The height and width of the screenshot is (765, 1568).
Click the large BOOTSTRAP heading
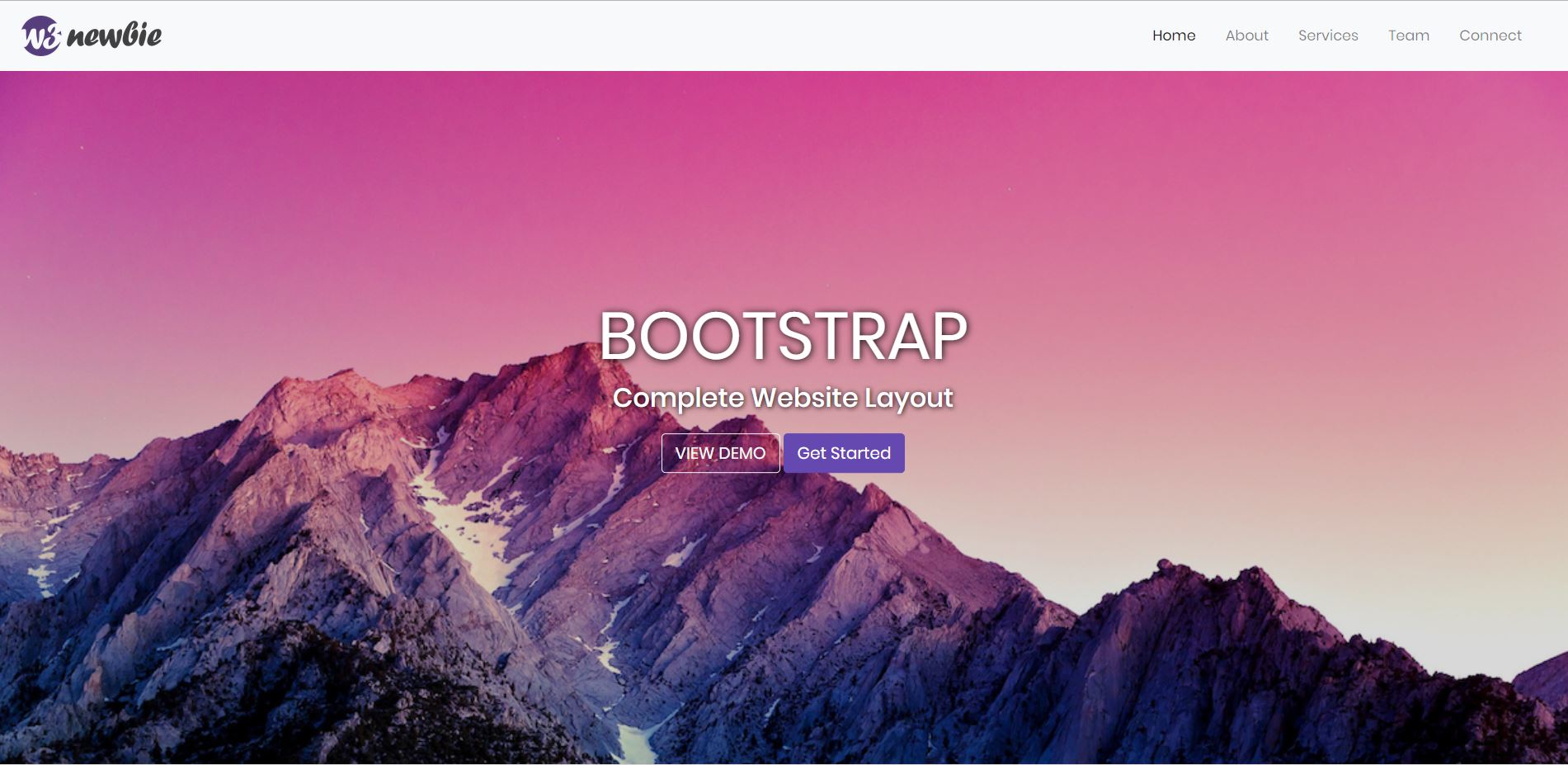(x=783, y=336)
